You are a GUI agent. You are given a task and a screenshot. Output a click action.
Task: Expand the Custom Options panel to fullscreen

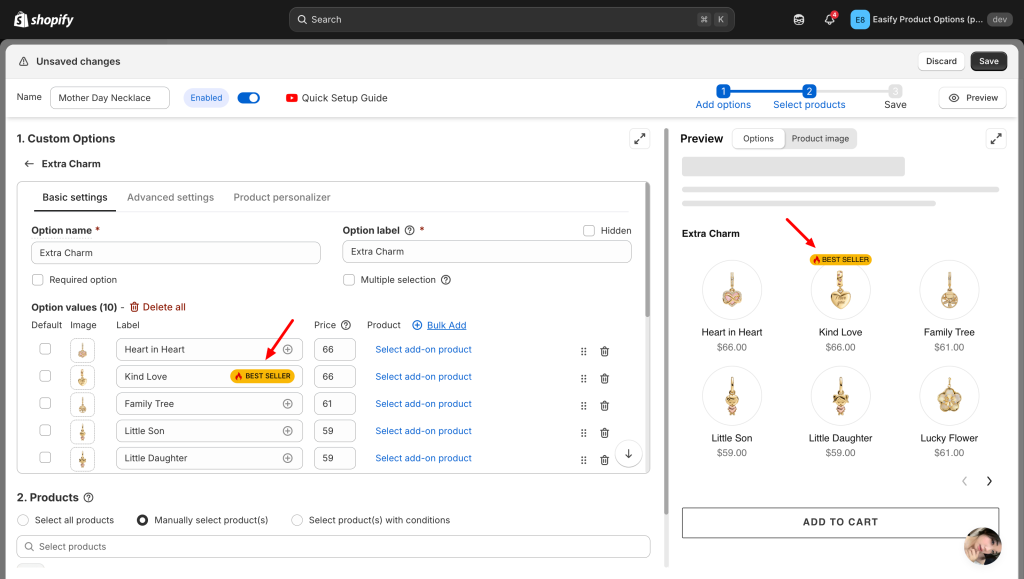click(x=639, y=139)
